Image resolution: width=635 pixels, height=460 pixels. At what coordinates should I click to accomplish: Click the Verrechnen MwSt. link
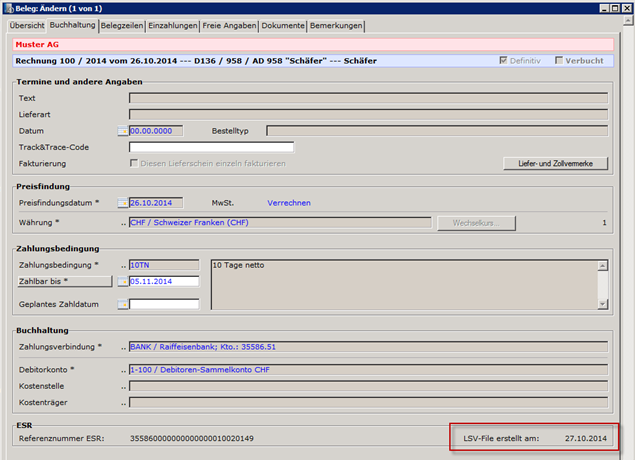point(289,203)
